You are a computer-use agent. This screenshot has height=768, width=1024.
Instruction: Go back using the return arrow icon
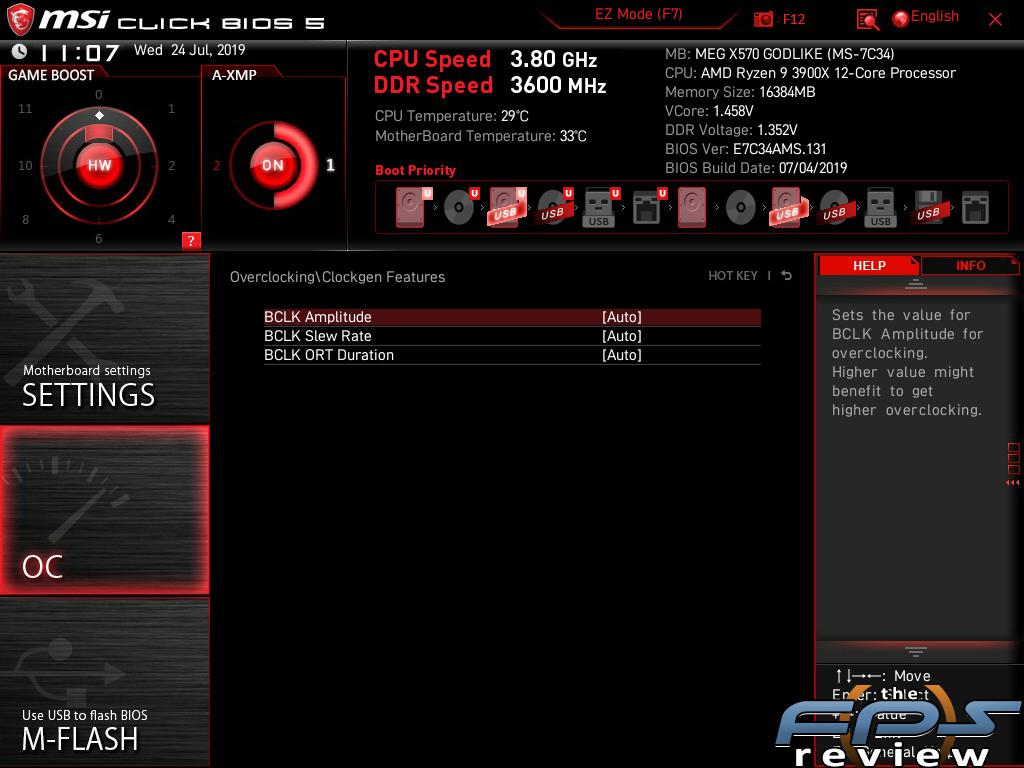(787, 276)
